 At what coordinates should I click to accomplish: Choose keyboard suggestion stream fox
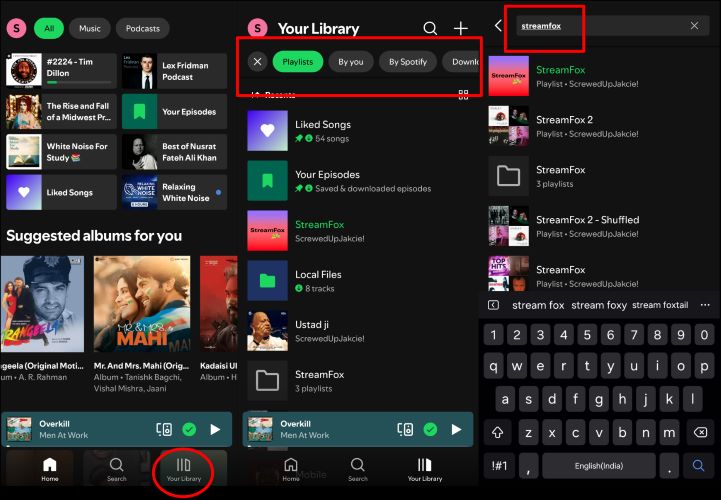[x=538, y=305]
